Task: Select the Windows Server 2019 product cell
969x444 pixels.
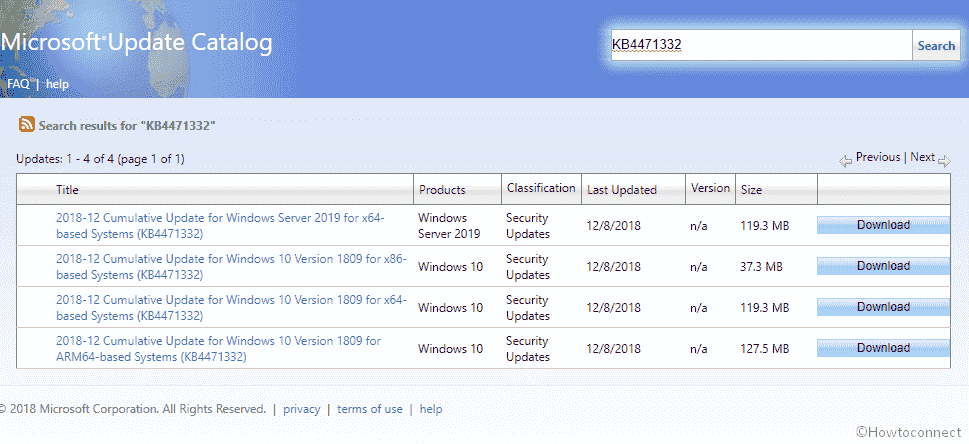Action: pyautogui.click(x=449, y=226)
